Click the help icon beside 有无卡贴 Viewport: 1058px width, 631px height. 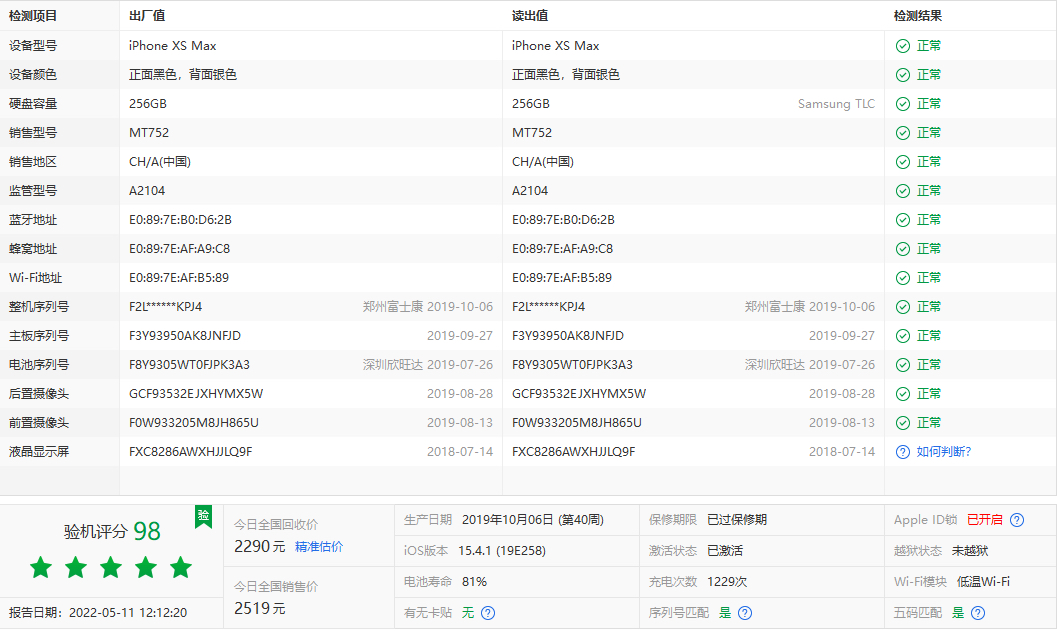pos(487,613)
